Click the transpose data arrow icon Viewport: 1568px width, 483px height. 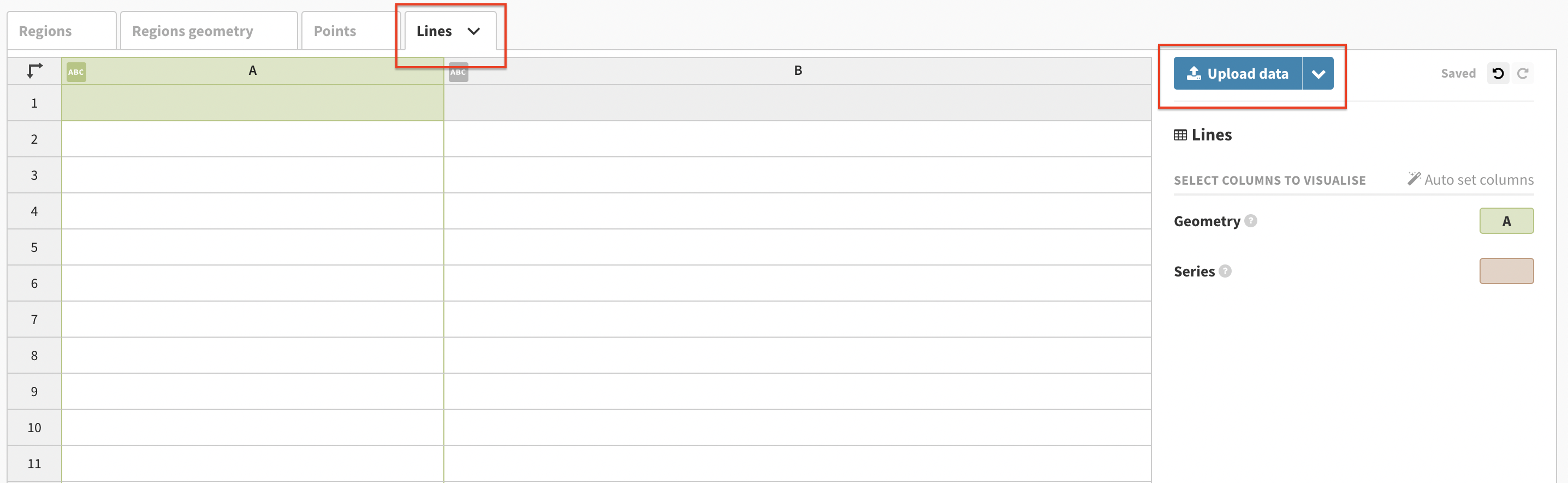[35, 70]
